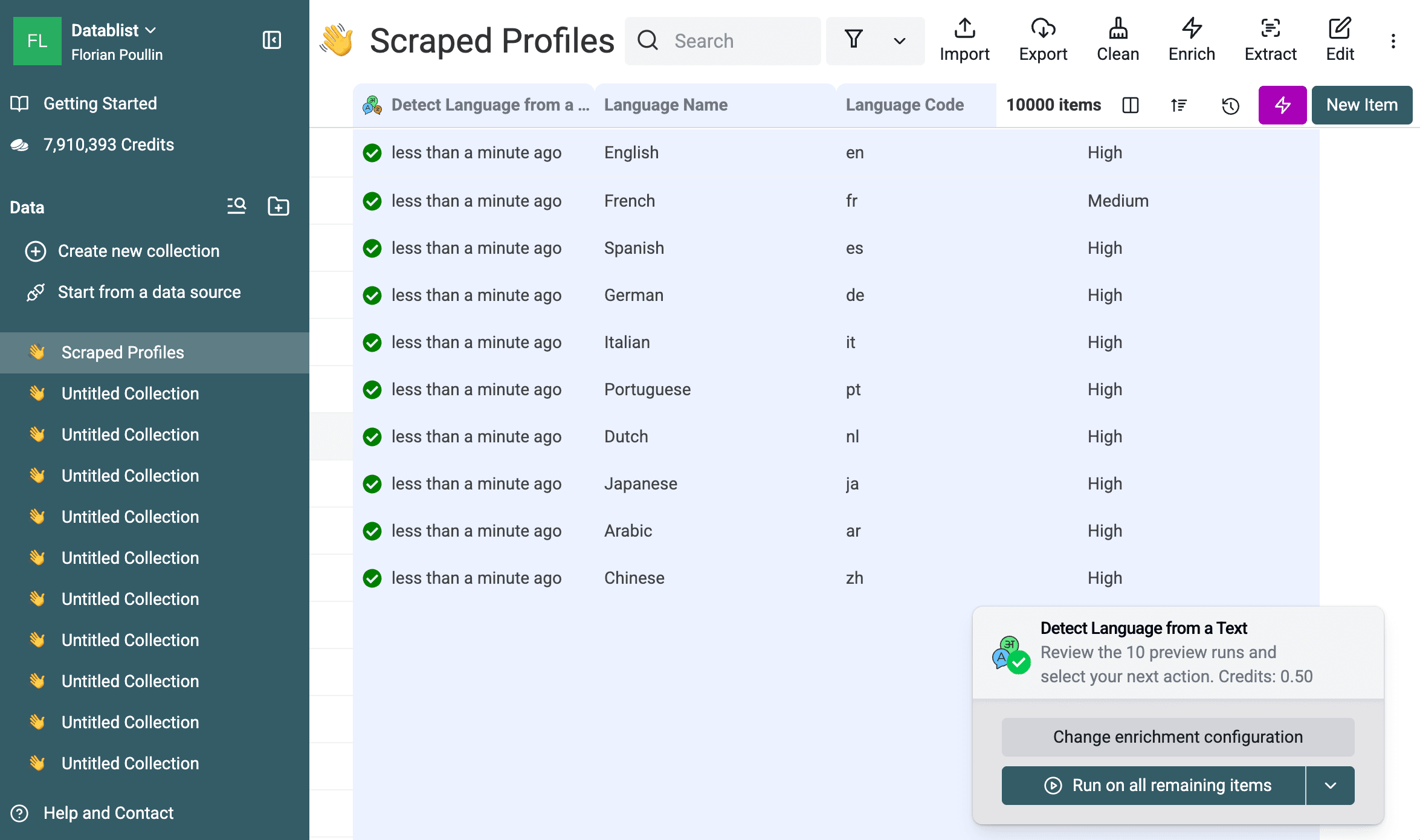Click the Japanese language name cell
The height and width of the screenshot is (840, 1420).
[x=641, y=484]
